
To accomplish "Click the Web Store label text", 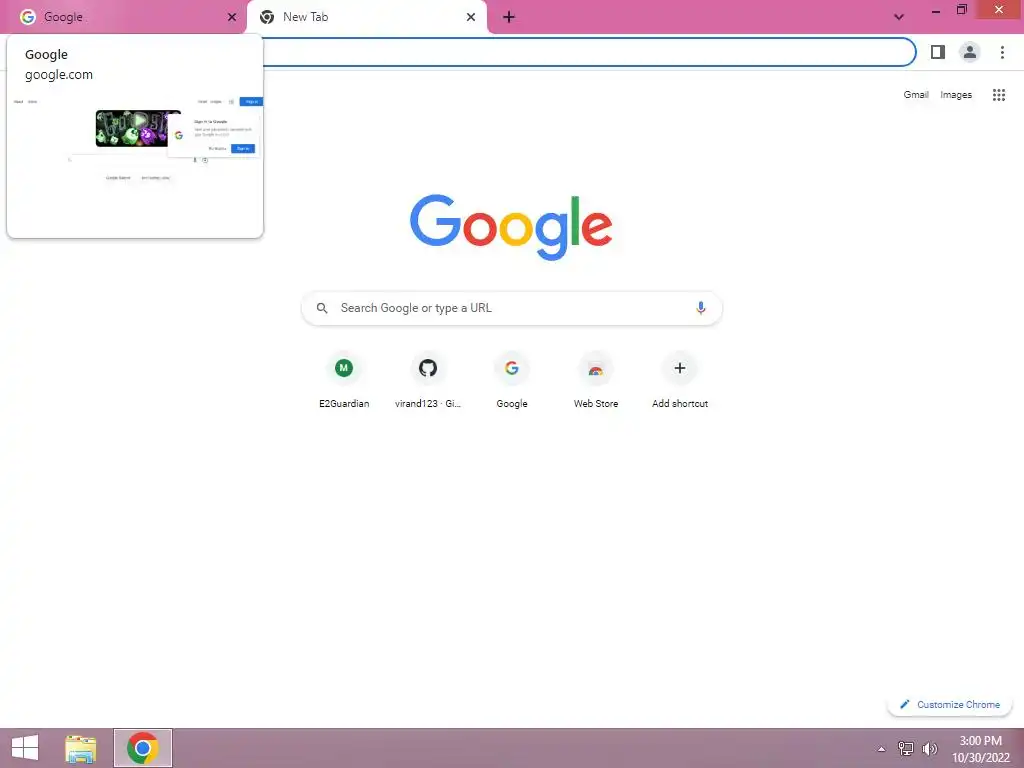I will click(596, 404).
